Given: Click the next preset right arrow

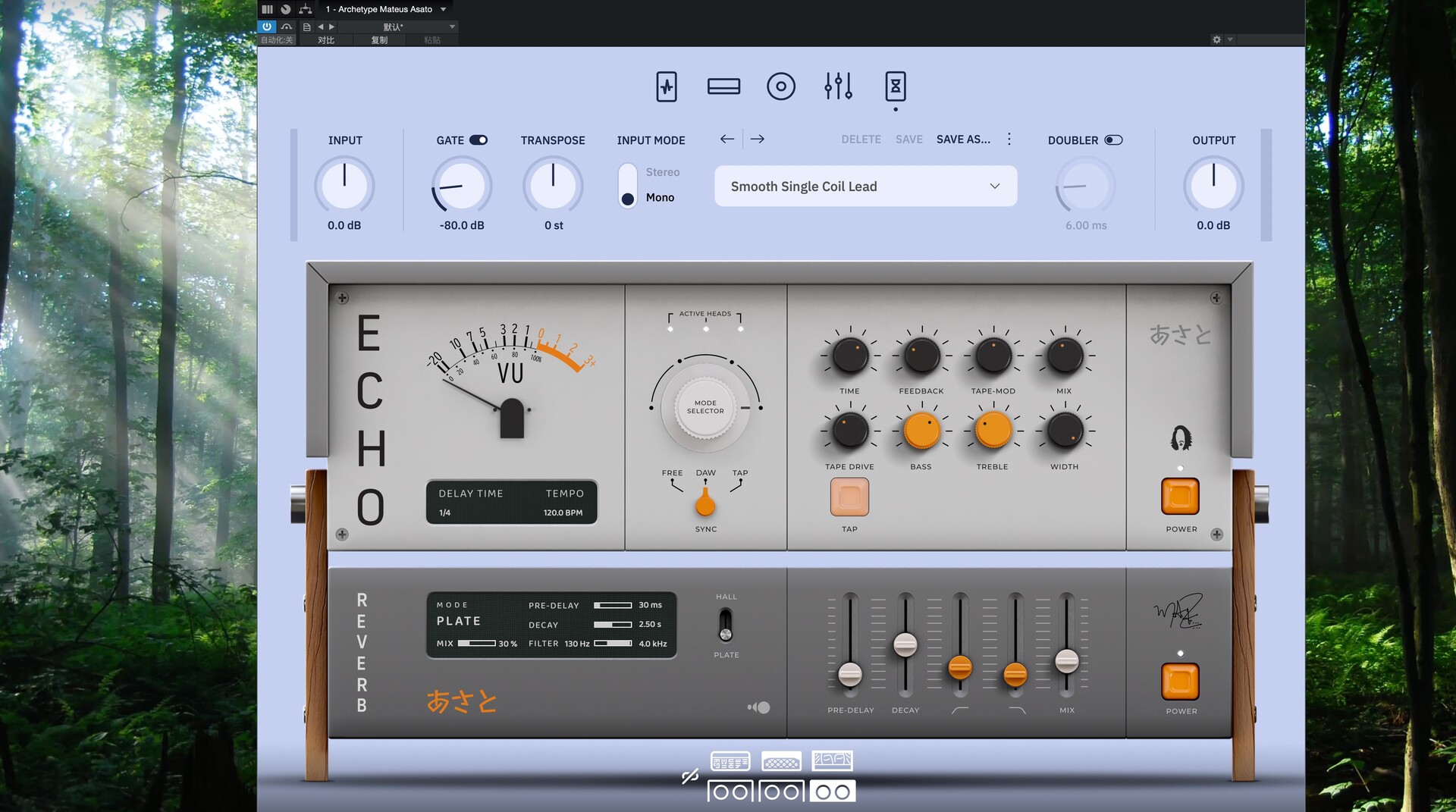Looking at the screenshot, I should (x=758, y=139).
